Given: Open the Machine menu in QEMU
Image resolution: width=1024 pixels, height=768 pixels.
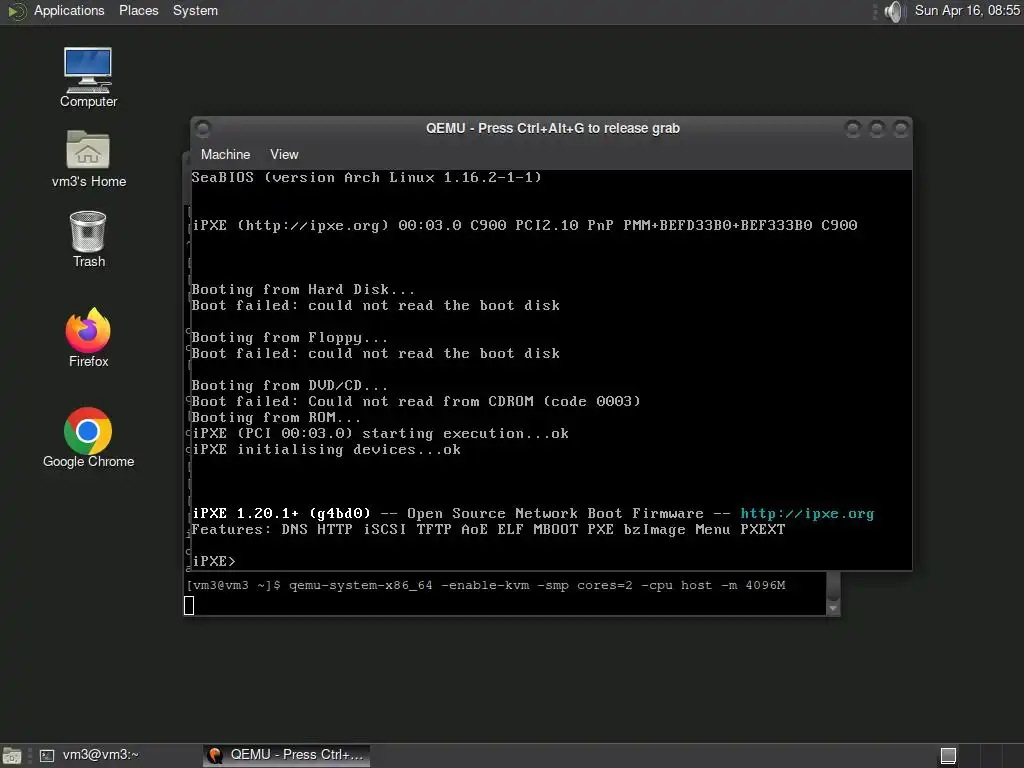Looking at the screenshot, I should (225, 155).
